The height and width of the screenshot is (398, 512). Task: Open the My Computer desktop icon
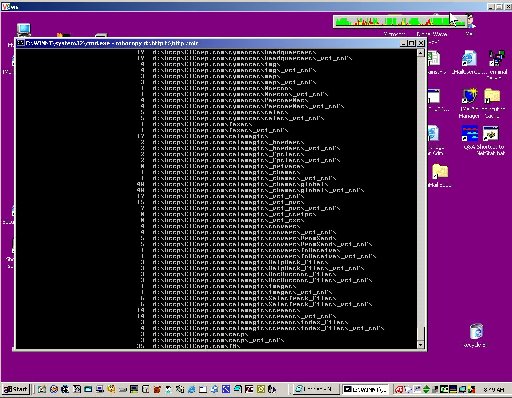coord(24,31)
